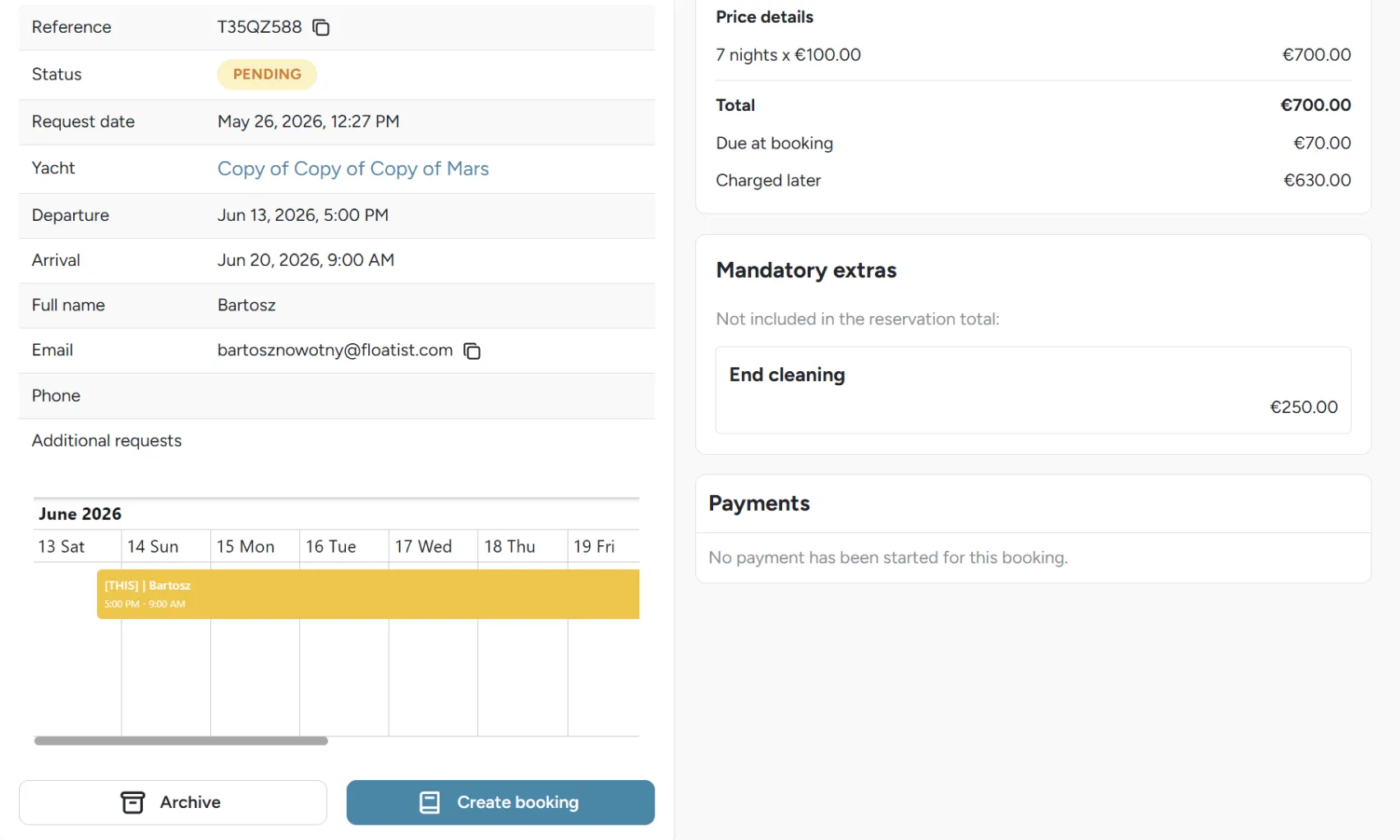1400x840 pixels.
Task: Click the Create booking button
Action: click(x=500, y=802)
